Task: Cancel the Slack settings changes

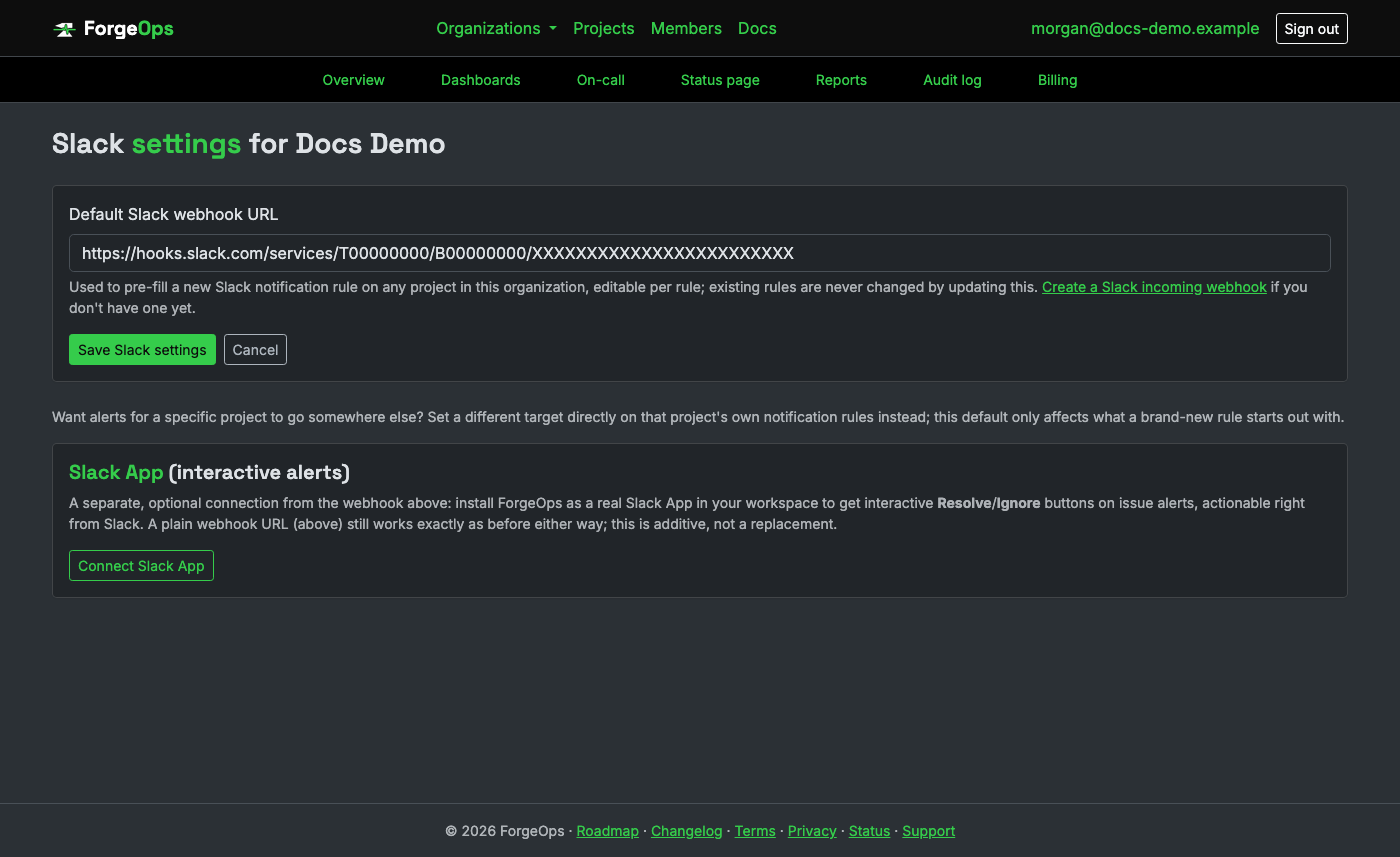Action: (x=255, y=350)
